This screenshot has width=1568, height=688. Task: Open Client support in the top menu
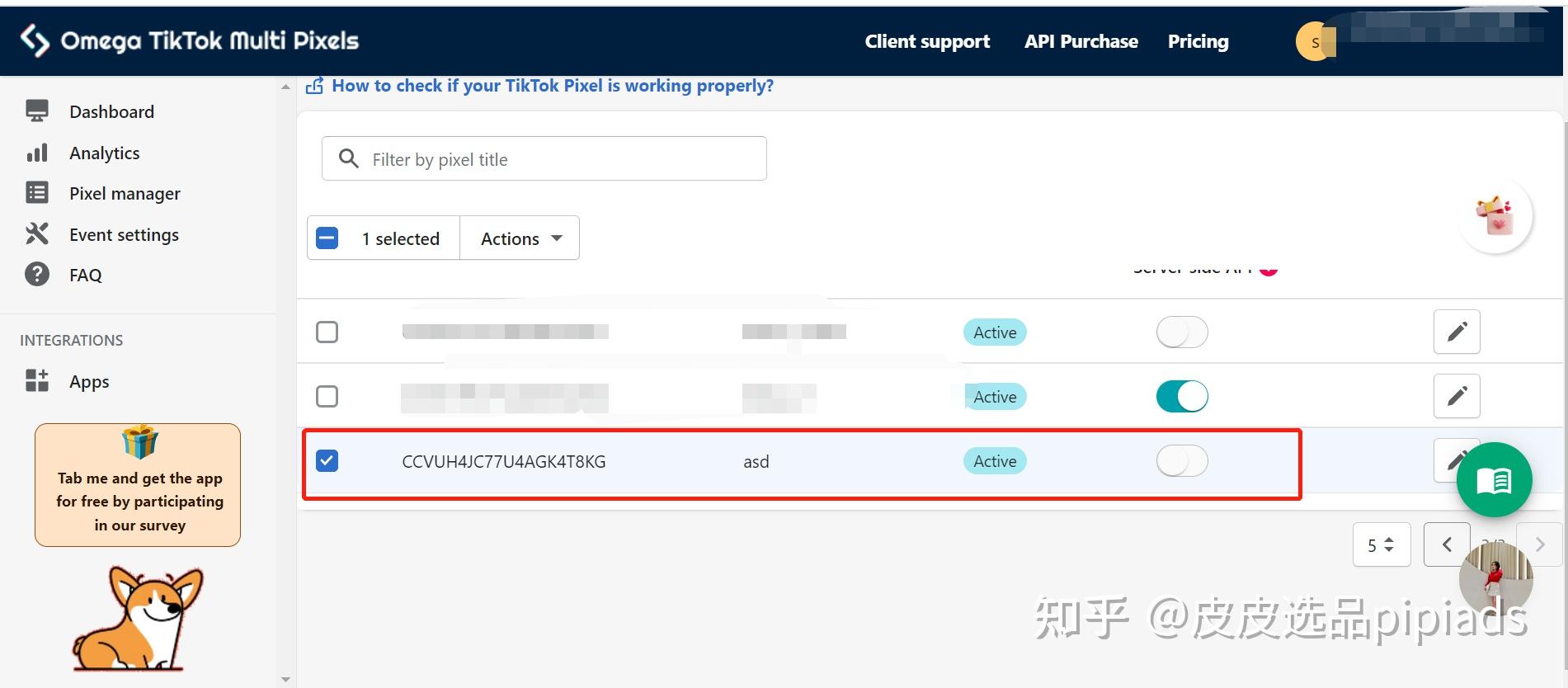pos(927,41)
